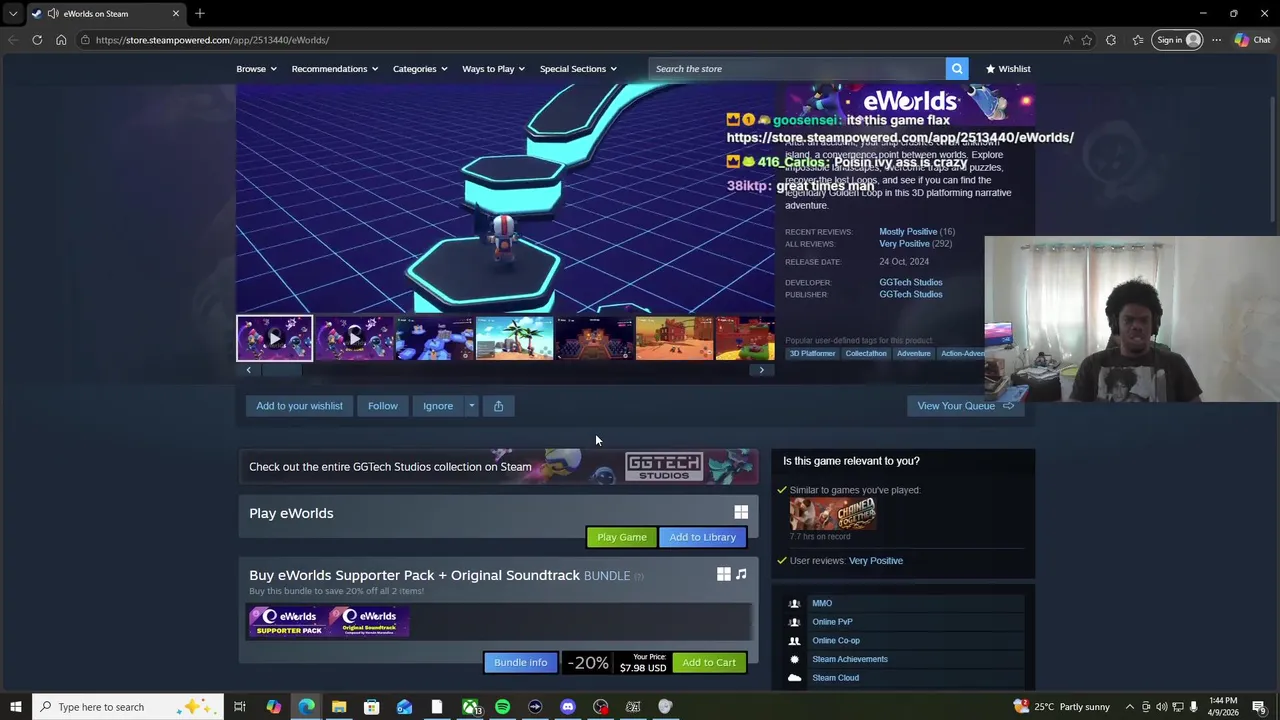Click the Ignore button
Viewport: 1280px width, 720px height.
438,406
